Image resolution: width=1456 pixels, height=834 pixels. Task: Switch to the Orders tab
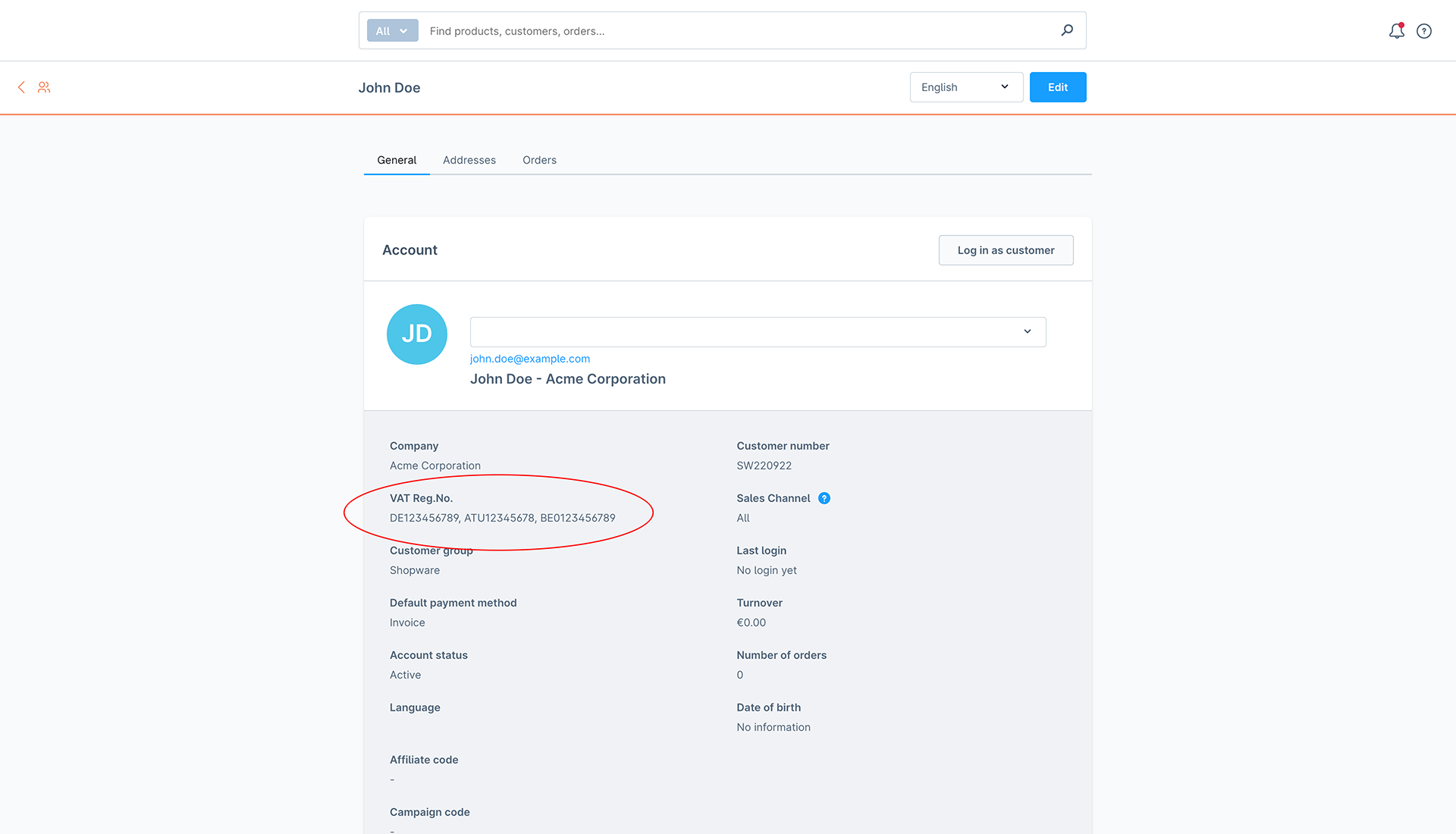click(539, 160)
